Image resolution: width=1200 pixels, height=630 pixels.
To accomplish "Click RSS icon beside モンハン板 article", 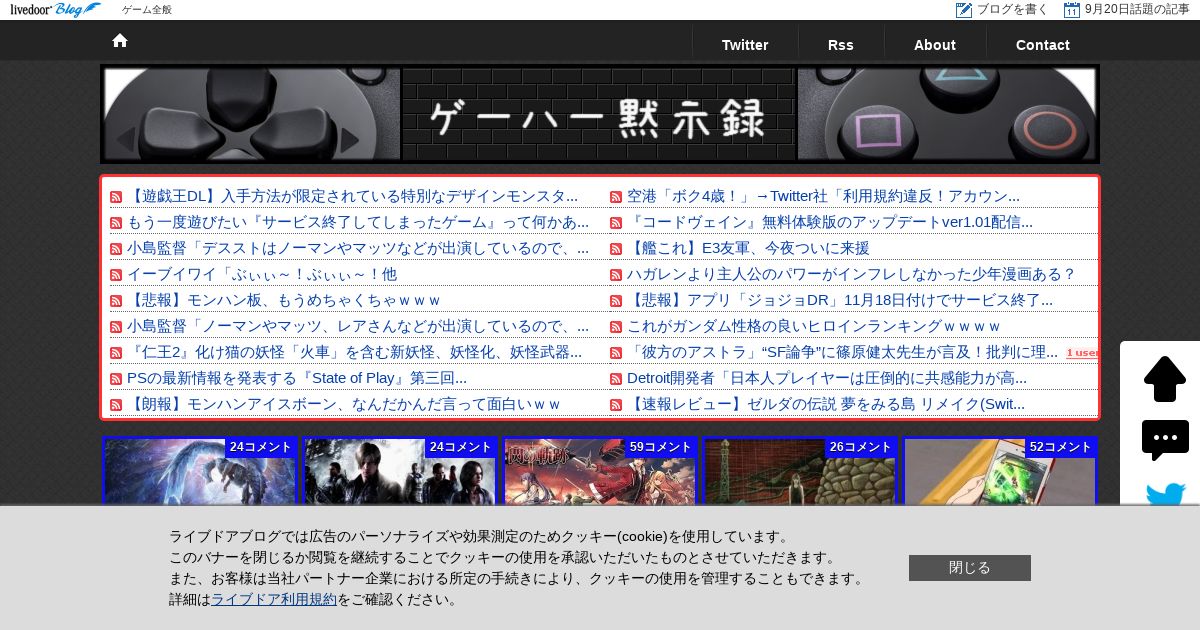I will pyautogui.click(x=116, y=301).
